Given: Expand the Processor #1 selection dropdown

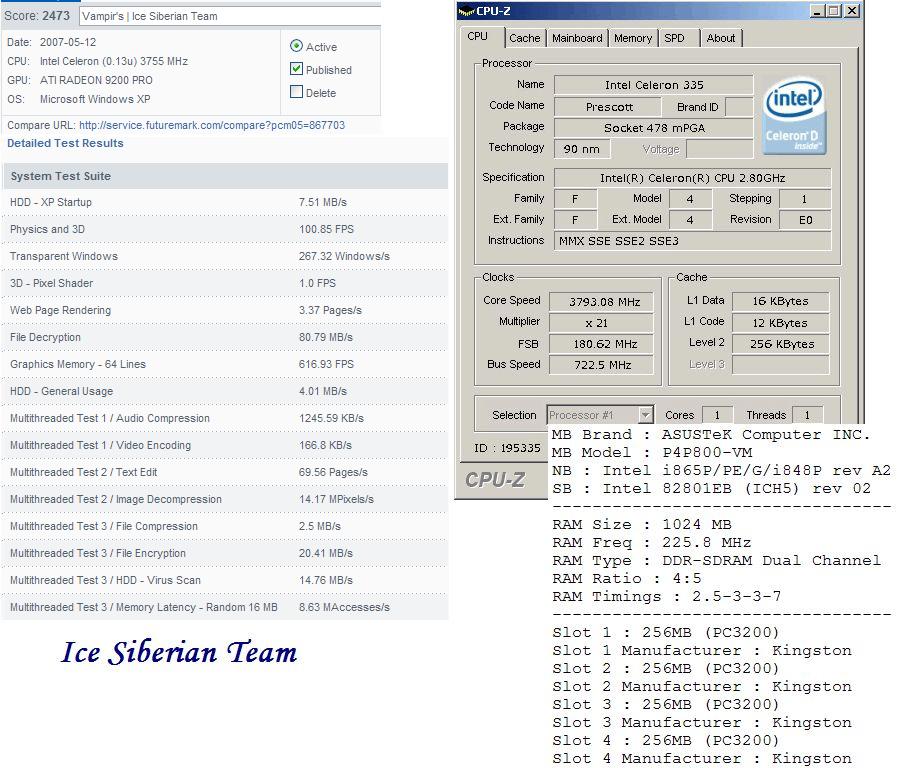Looking at the screenshot, I should coord(645,415).
